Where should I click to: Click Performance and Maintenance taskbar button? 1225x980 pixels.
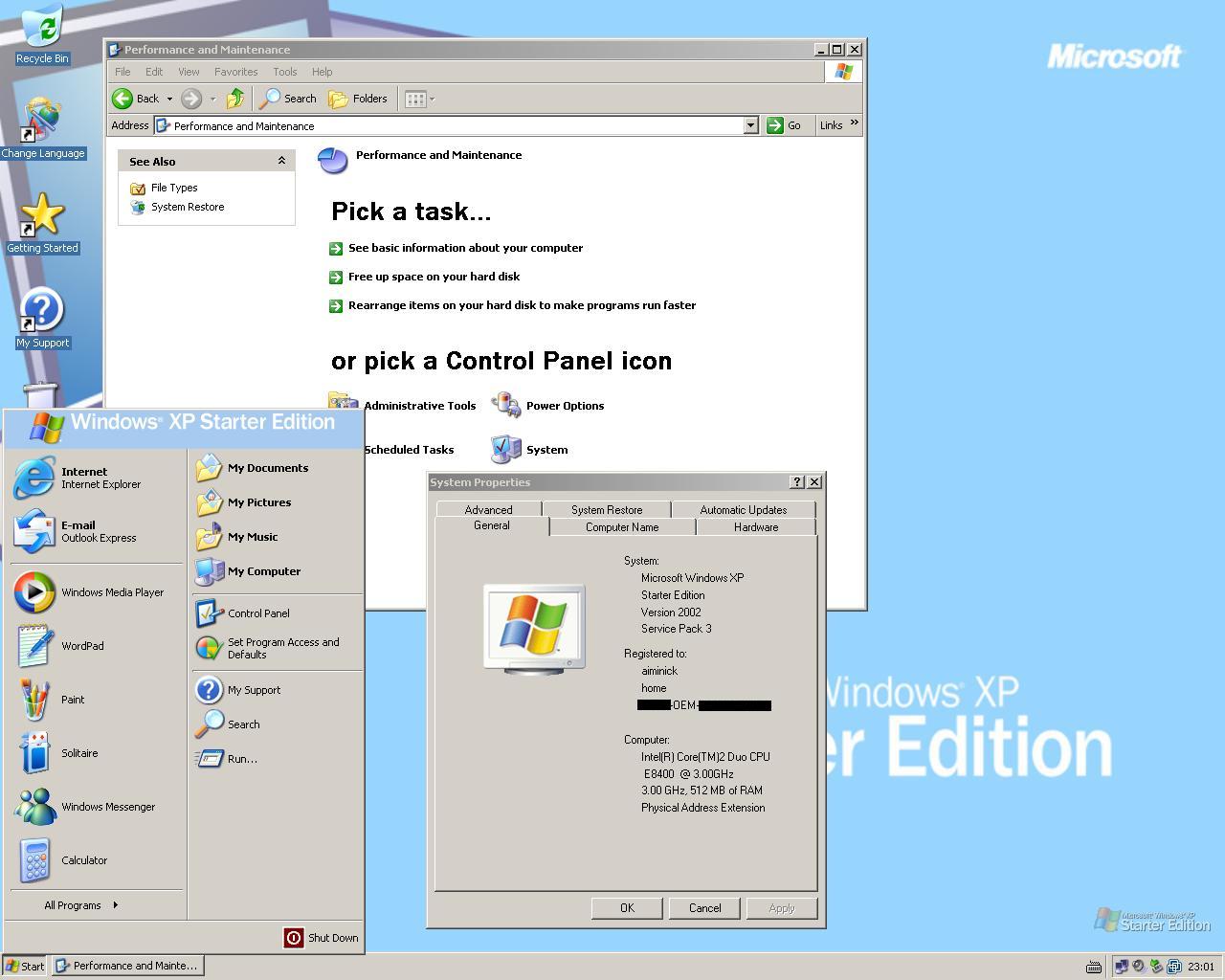coord(126,966)
